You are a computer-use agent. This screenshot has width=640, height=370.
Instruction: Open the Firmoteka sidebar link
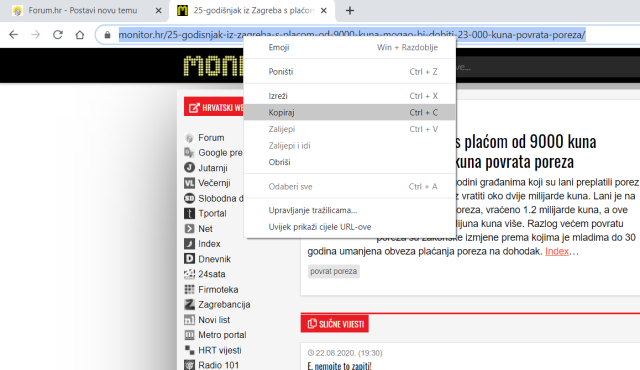(x=218, y=289)
